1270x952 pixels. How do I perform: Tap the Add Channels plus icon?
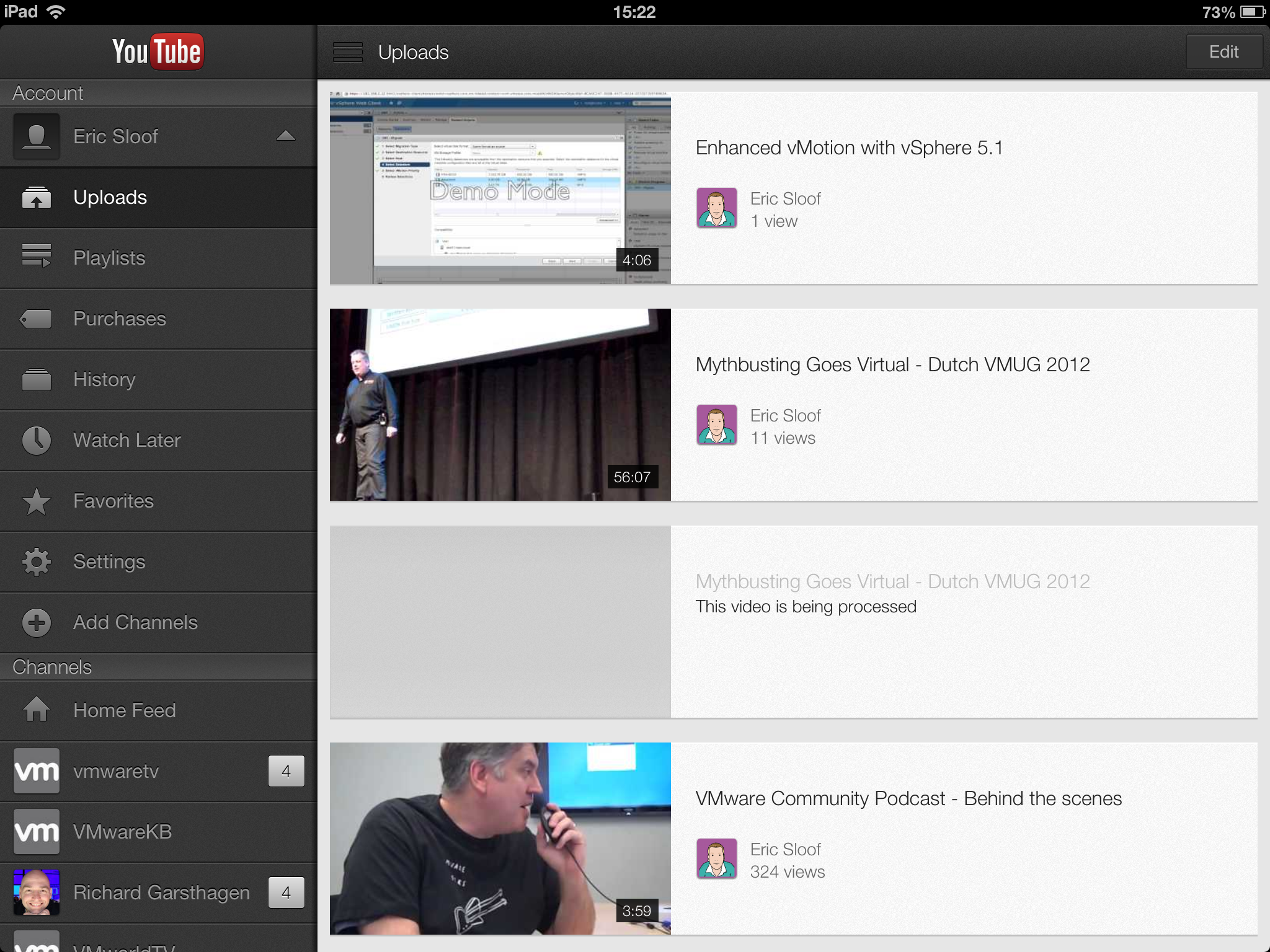pos(37,622)
